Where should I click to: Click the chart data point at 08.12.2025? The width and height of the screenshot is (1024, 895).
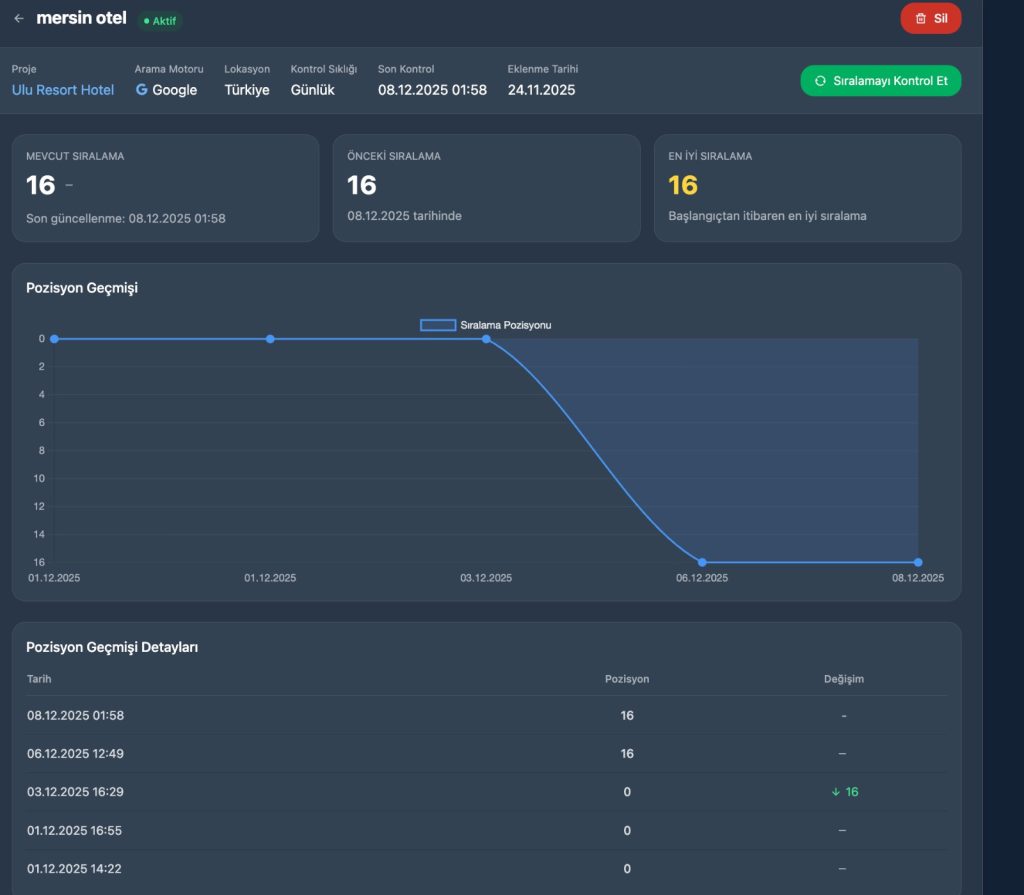coord(918,562)
